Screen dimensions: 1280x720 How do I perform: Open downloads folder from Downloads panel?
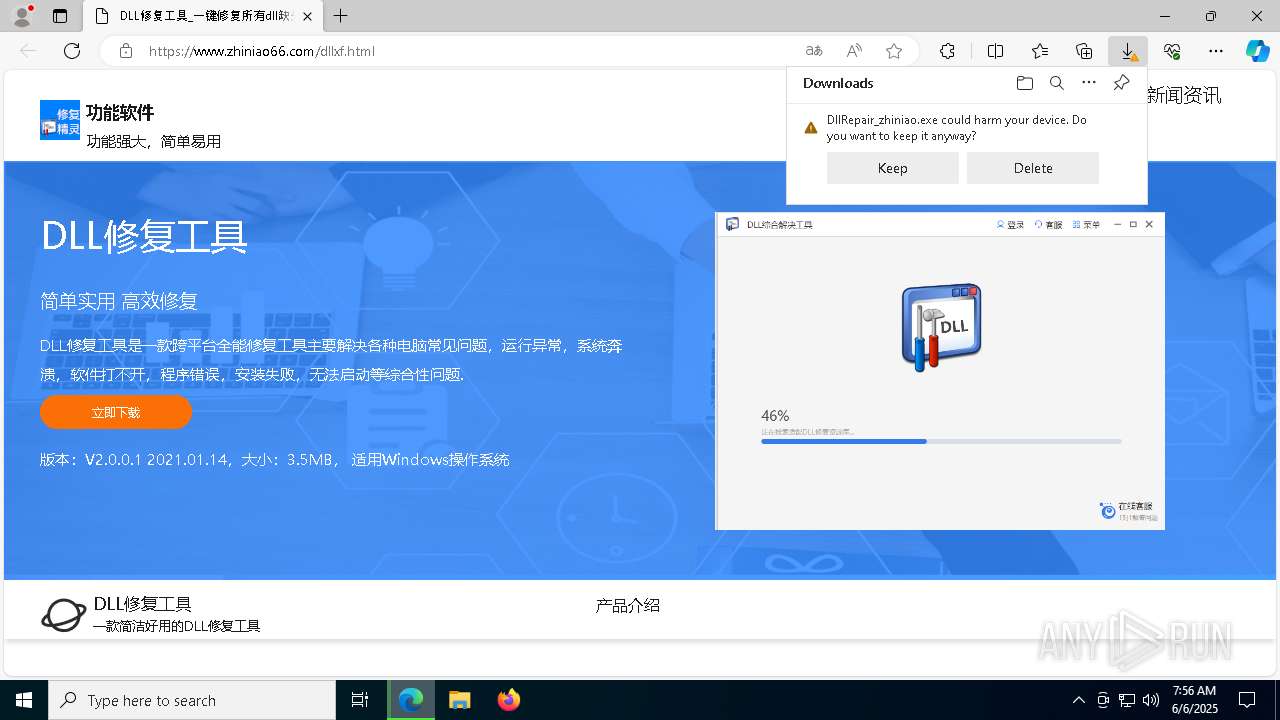[x=1025, y=83]
